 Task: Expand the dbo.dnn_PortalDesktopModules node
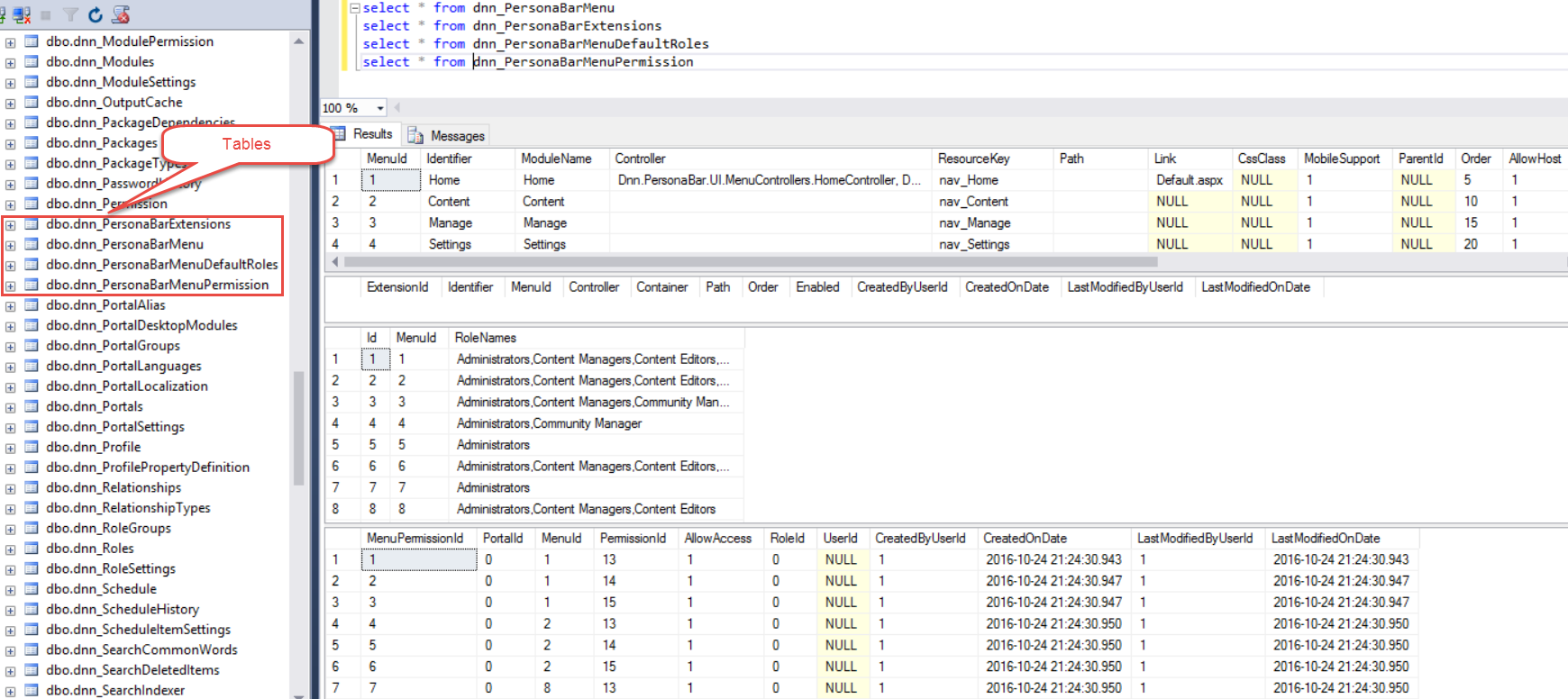click(x=10, y=326)
